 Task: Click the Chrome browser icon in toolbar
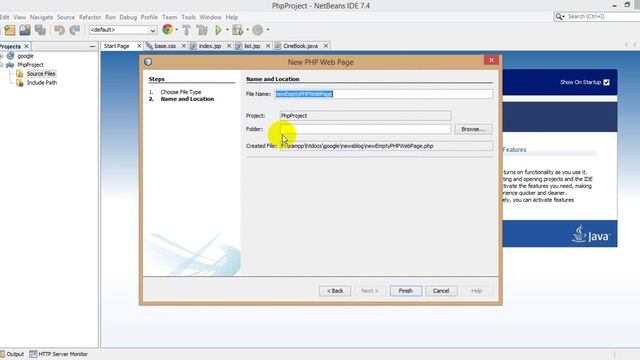point(167,29)
